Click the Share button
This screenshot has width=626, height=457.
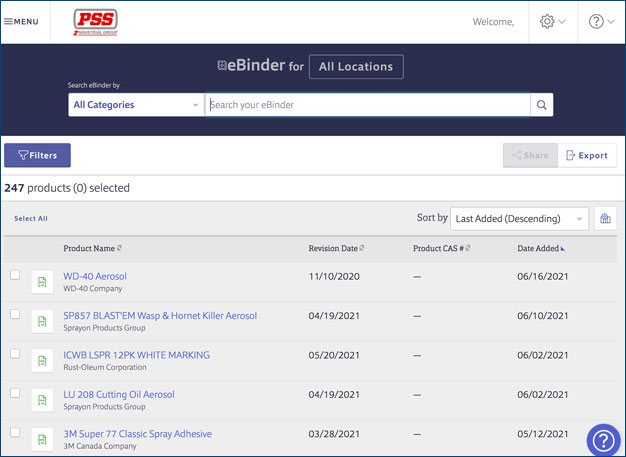[x=530, y=155]
